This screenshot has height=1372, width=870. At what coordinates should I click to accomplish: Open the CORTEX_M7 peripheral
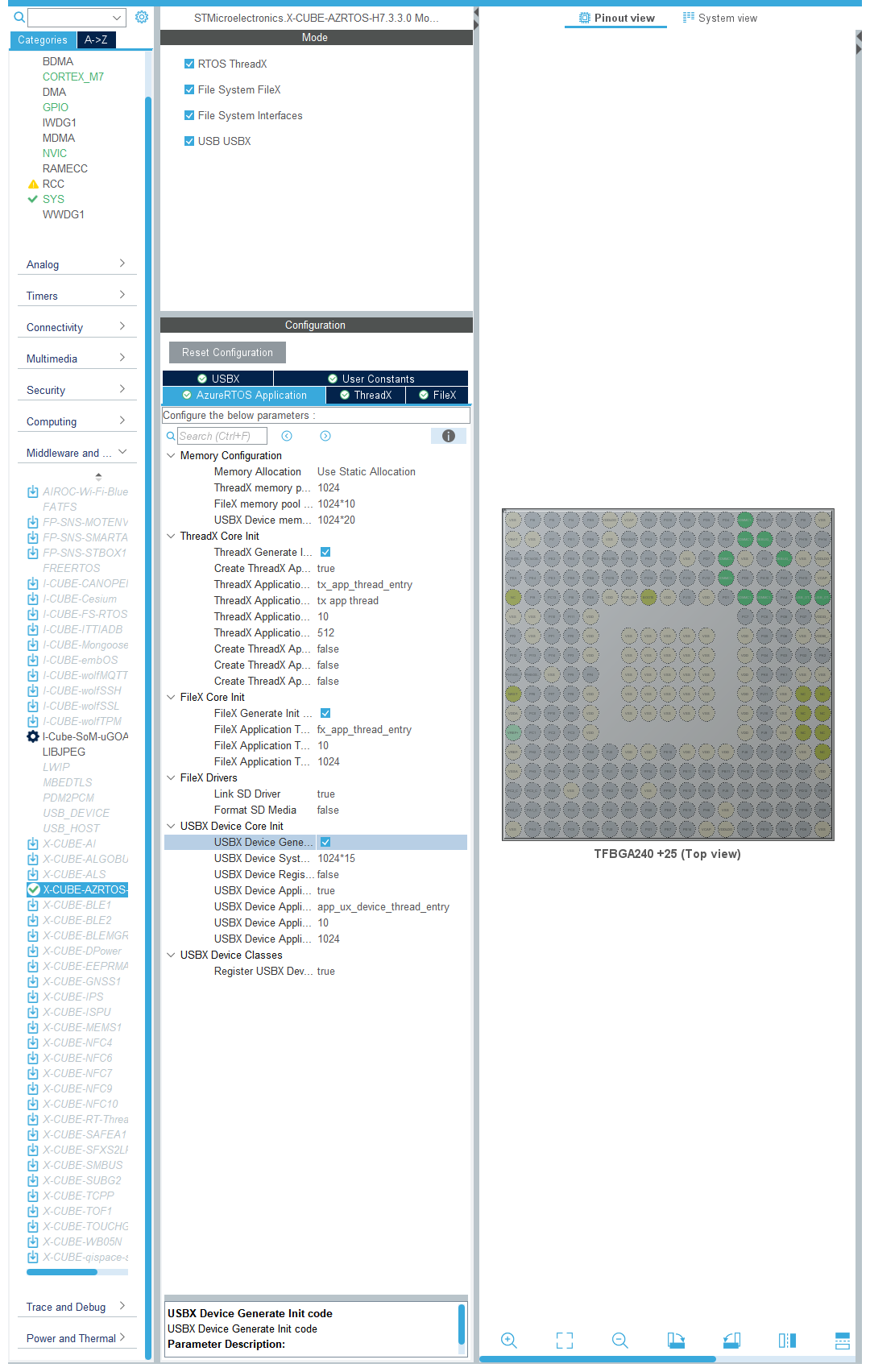73,77
